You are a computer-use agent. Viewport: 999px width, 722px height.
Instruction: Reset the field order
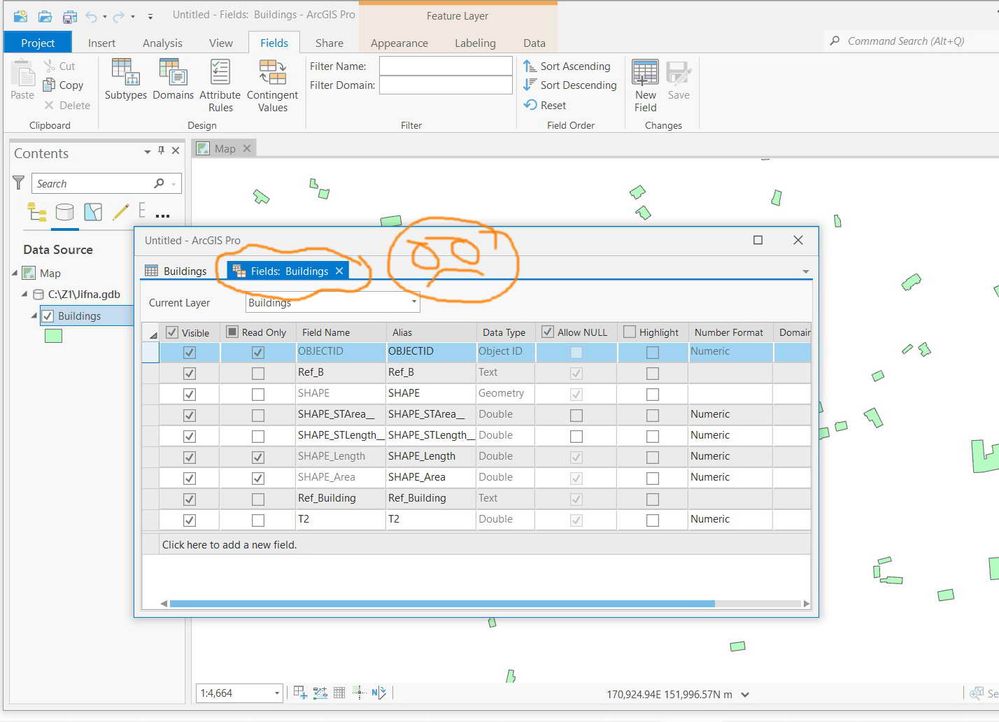tap(545, 105)
